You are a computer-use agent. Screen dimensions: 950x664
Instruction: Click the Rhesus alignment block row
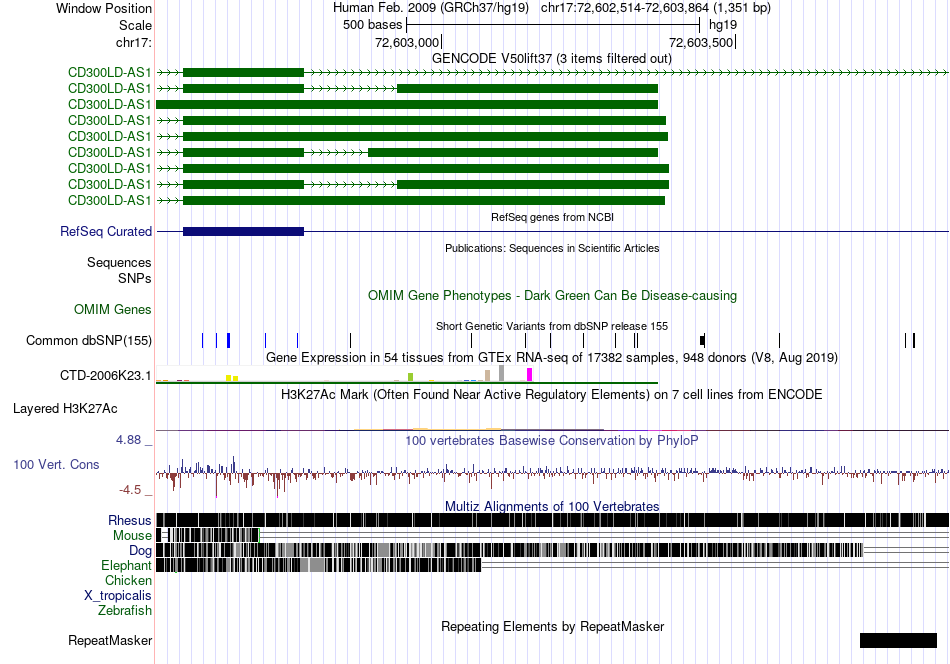(x=552, y=520)
